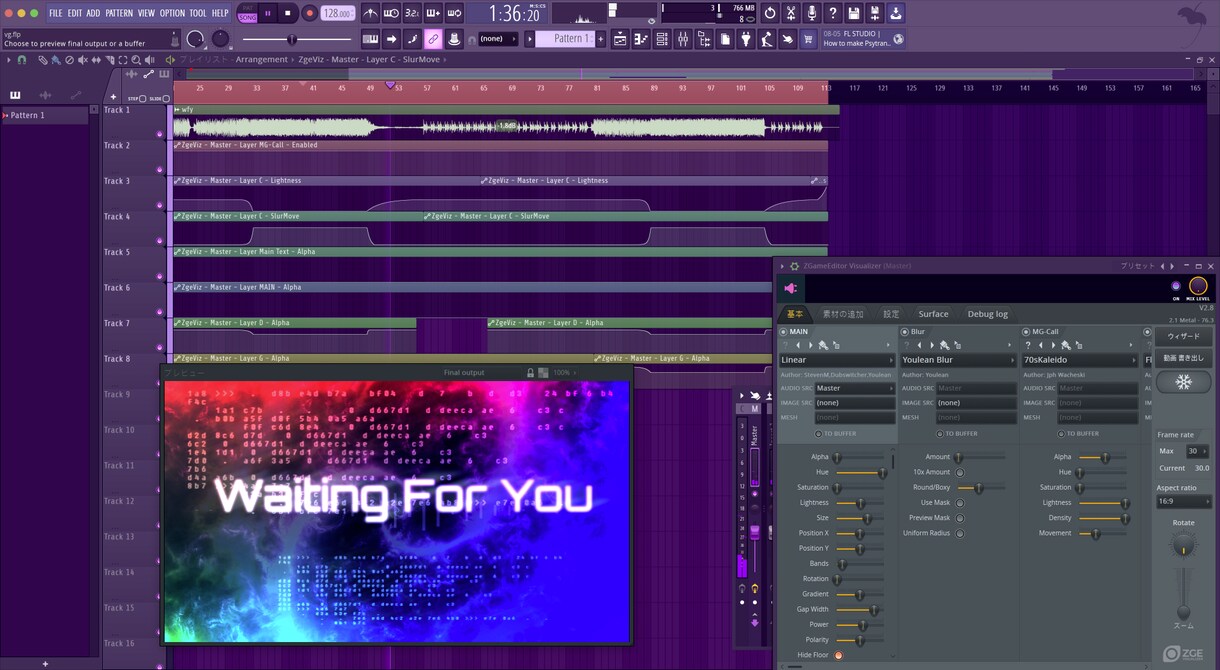Viewport: 1220px width, 670px height.
Task: Open the 70sKaleido effect dropdown
Action: click(x=1079, y=360)
